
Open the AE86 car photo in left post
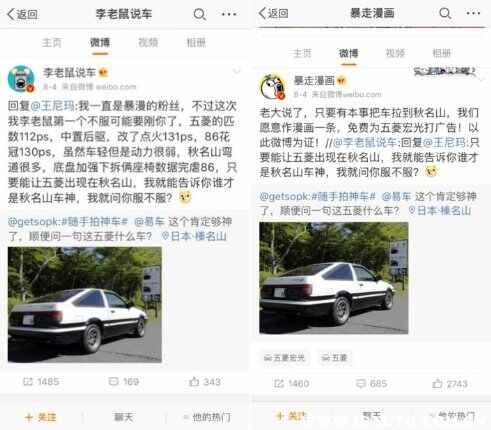[85, 305]
